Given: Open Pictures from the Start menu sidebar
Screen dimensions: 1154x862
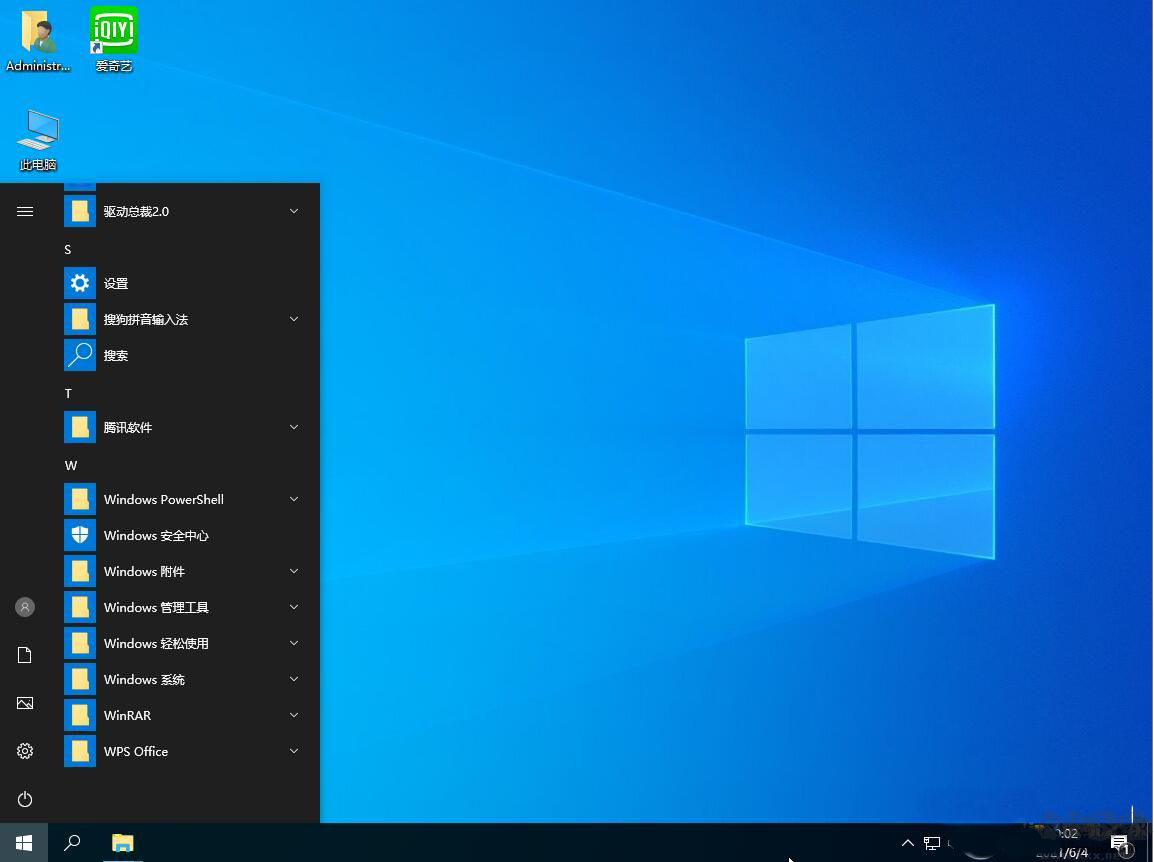Looking at the screenshot, I should [x=24, y=703].
